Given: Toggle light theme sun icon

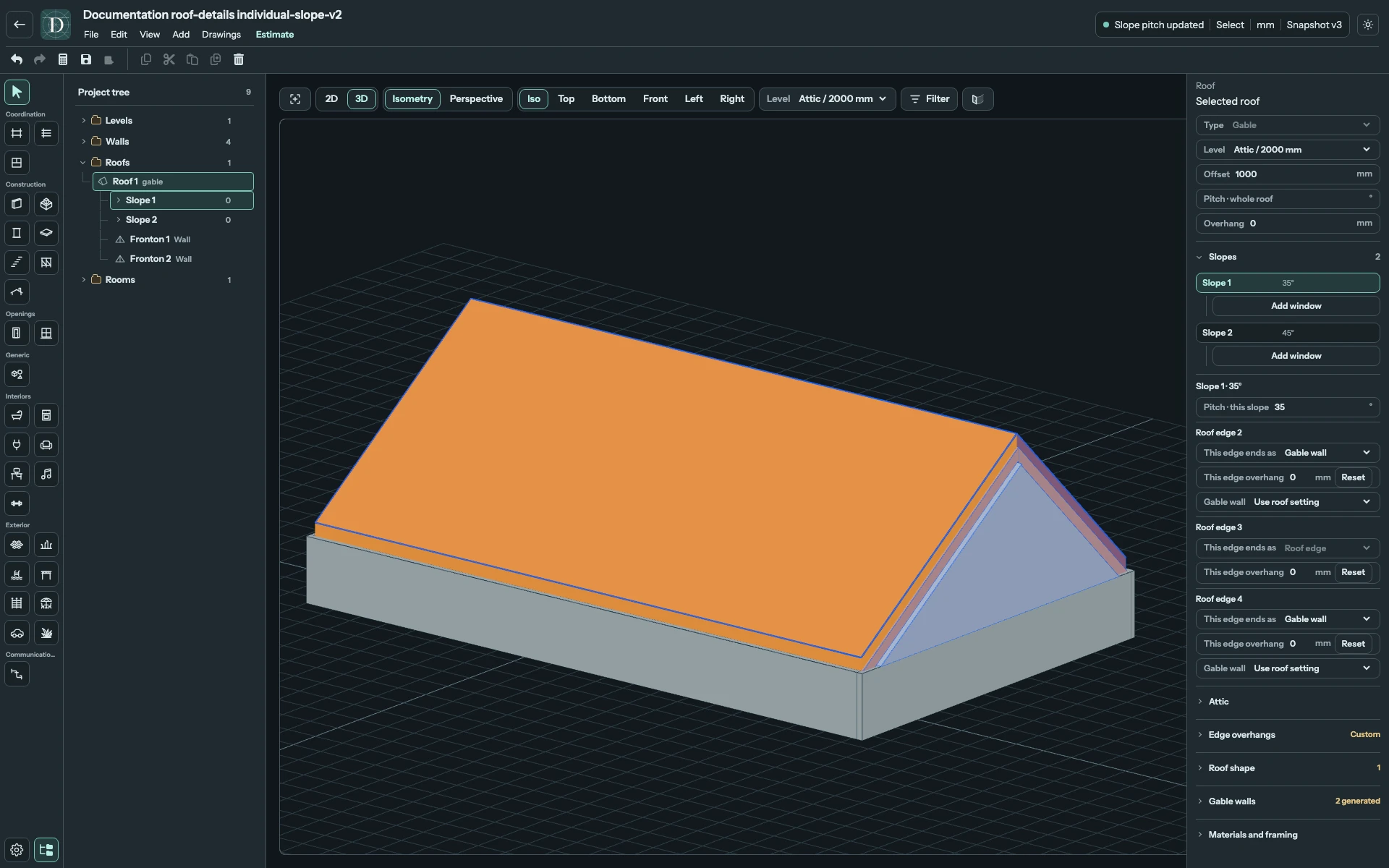Looking at the screenshot, I should tap(1368, 25).
